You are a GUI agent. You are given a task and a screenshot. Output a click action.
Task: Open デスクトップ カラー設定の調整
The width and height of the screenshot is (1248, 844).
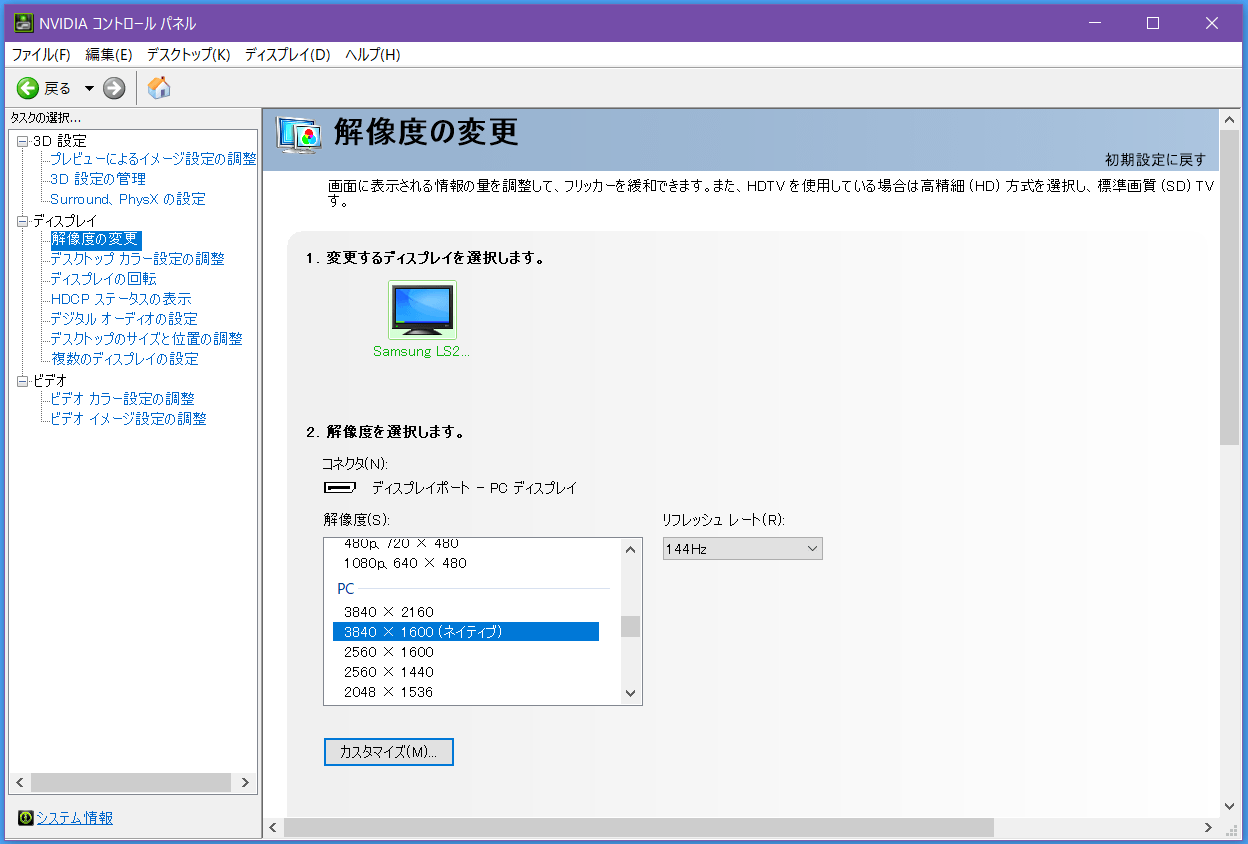click(x=138, y=259)
